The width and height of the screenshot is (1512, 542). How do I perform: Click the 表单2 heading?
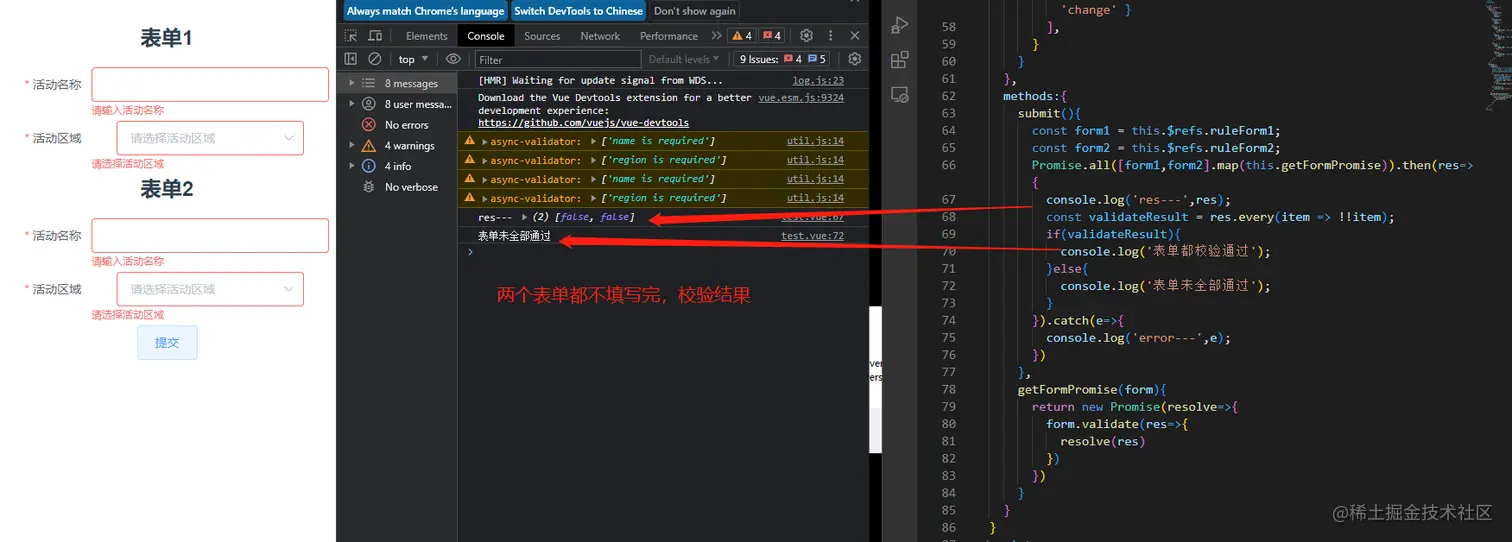166,189
